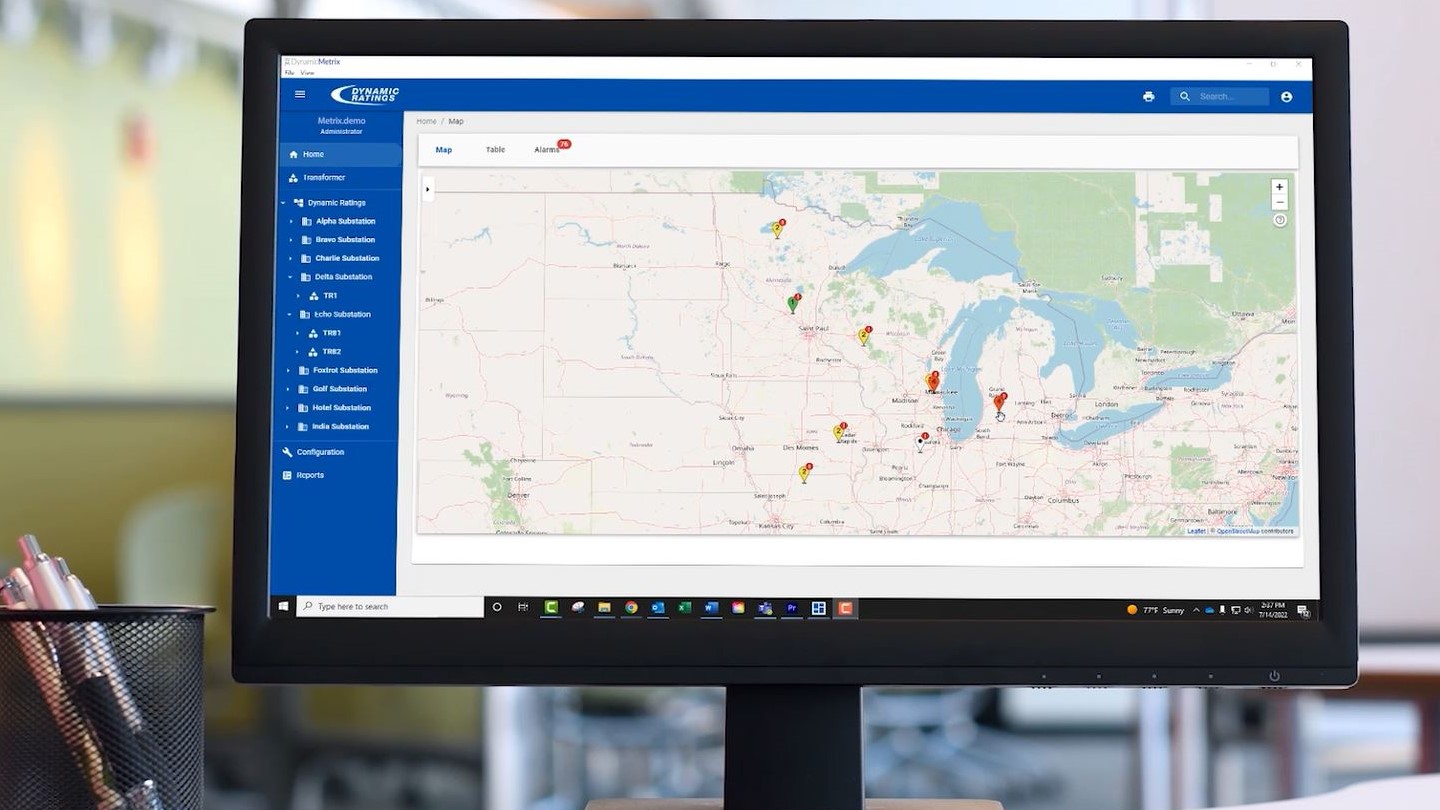Open the Windows notification center icon

tap(1303, 611)
